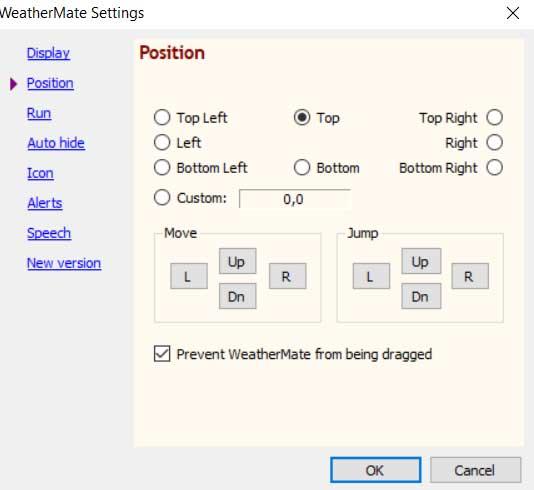Click Up in the Move group

pyautogui.click(x=237, y=261)
